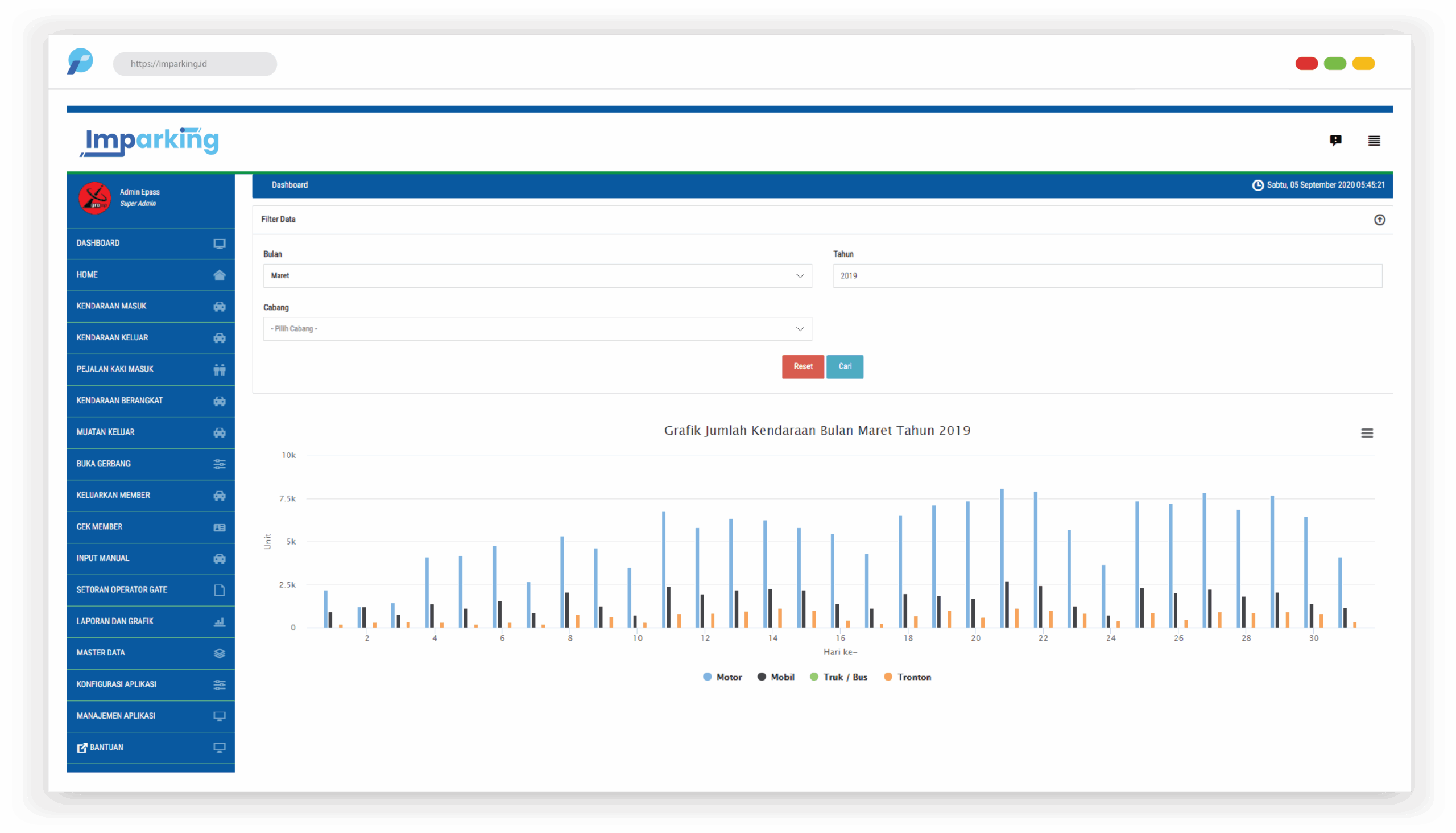
Task: Click the Admin Epass avatar picture
Action: [94, 198]
